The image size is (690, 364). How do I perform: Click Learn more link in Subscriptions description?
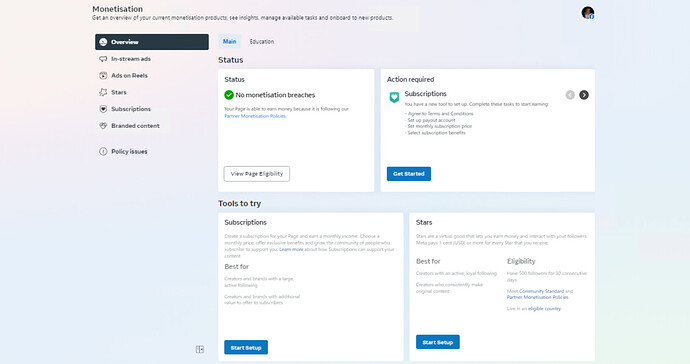(x=291, y=249)
